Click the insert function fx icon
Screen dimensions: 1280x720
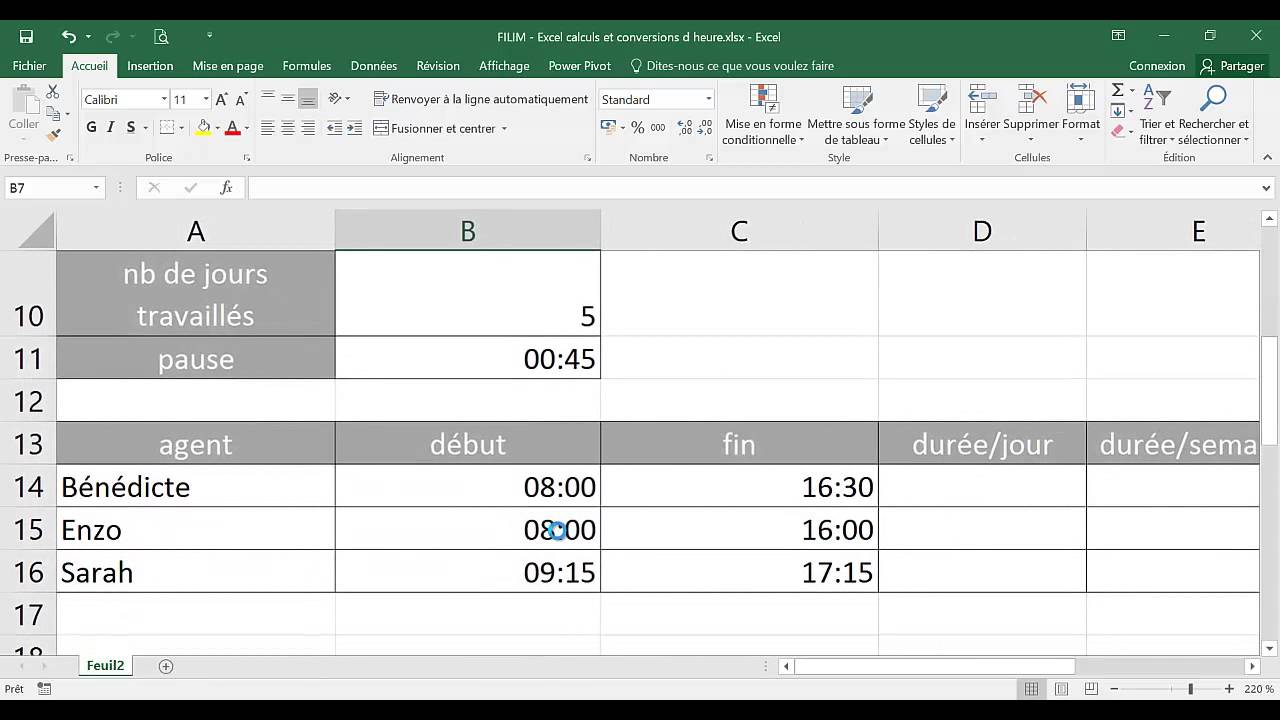227,188
